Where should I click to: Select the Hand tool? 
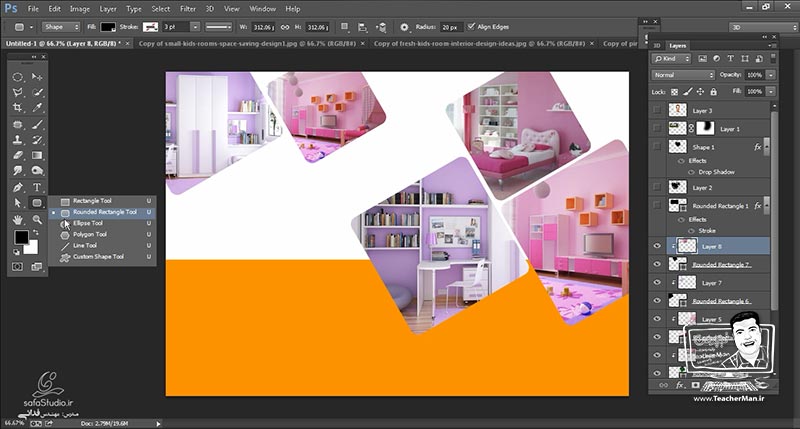(x=18, y=219)
